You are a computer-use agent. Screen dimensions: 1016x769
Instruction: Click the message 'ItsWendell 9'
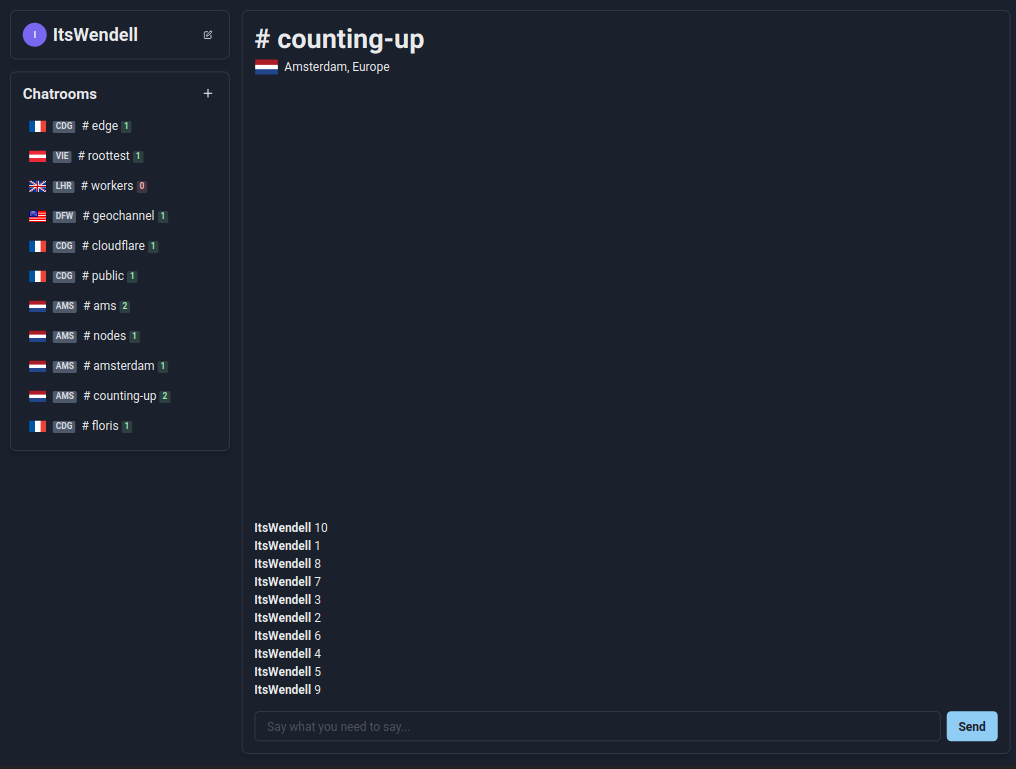(x=288, y=690)
